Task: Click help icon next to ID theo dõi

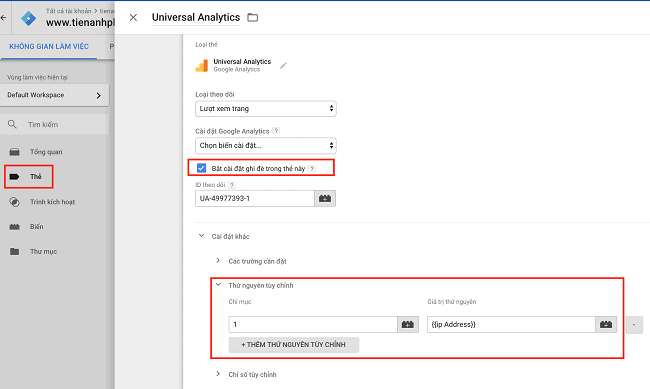Action: coord(232,185)
